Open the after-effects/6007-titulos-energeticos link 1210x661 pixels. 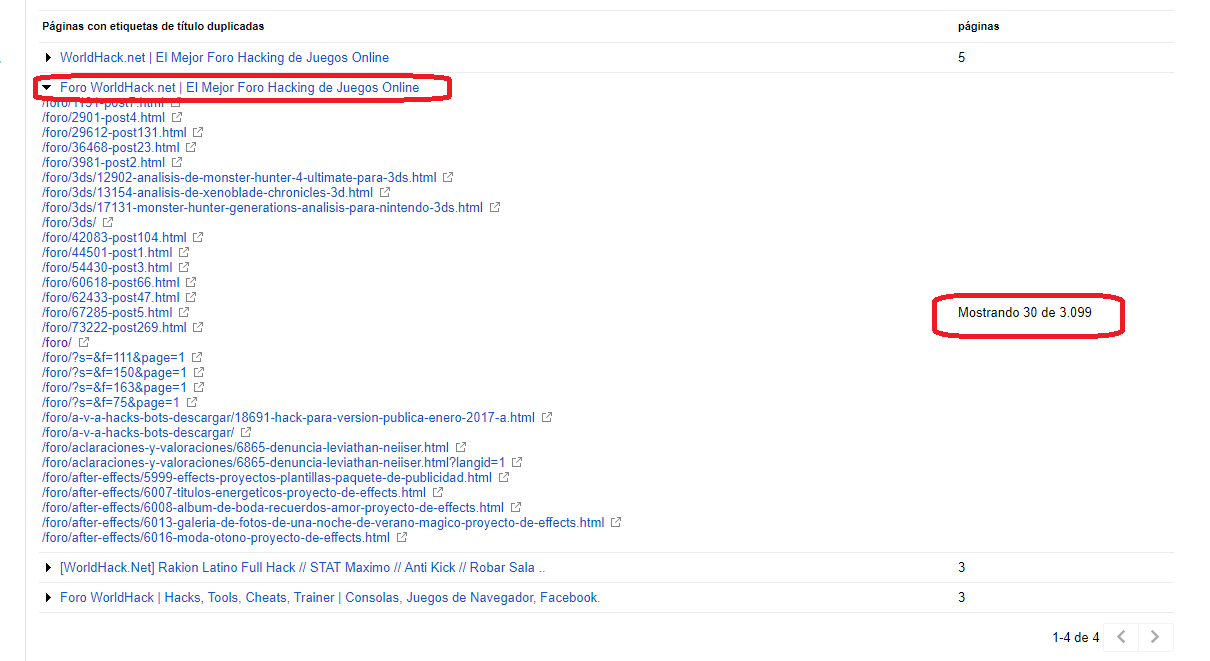[234, 492]
